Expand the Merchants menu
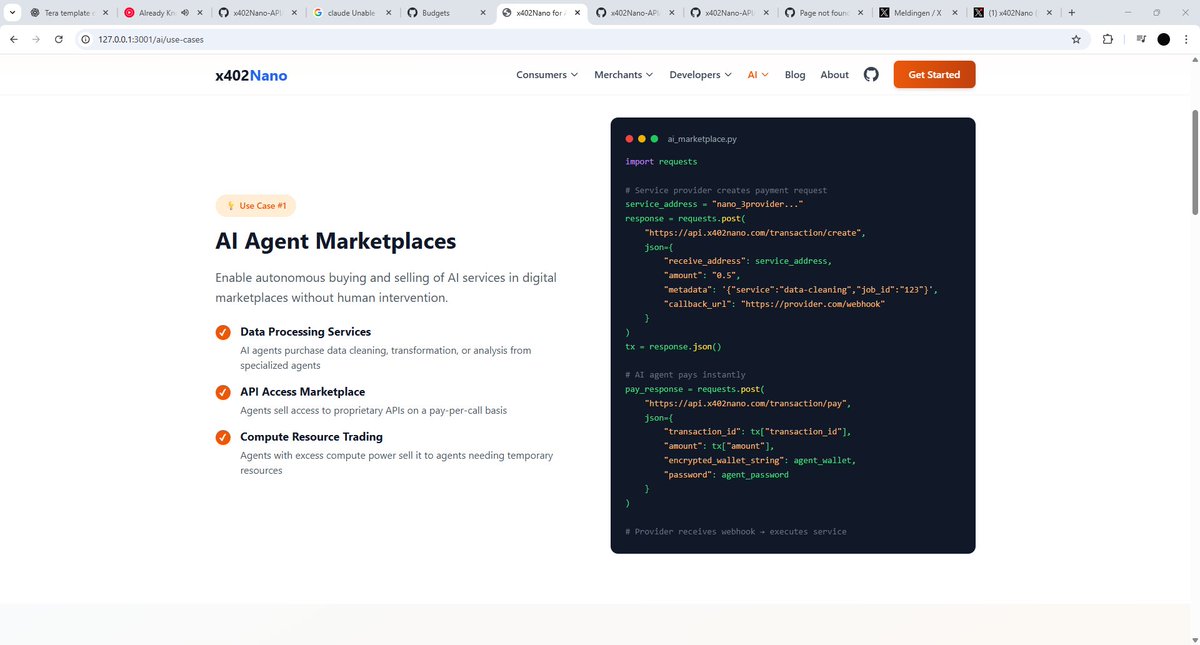The height and width of the screenshot is (645, 1200). point(623,75)
